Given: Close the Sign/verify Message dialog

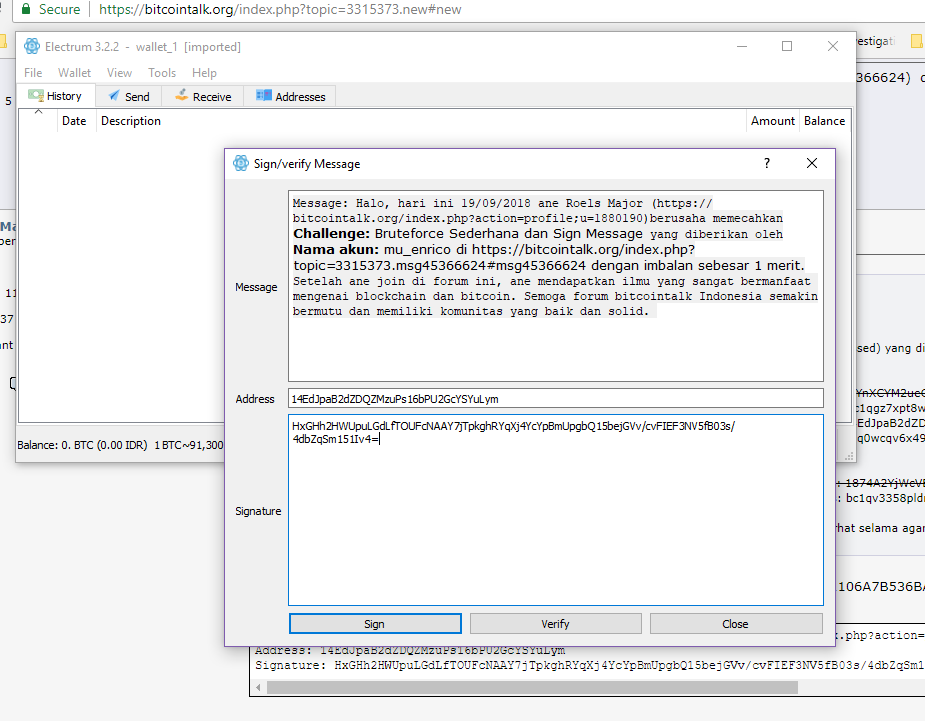Looking at the screenshot, I should point(812,163).
